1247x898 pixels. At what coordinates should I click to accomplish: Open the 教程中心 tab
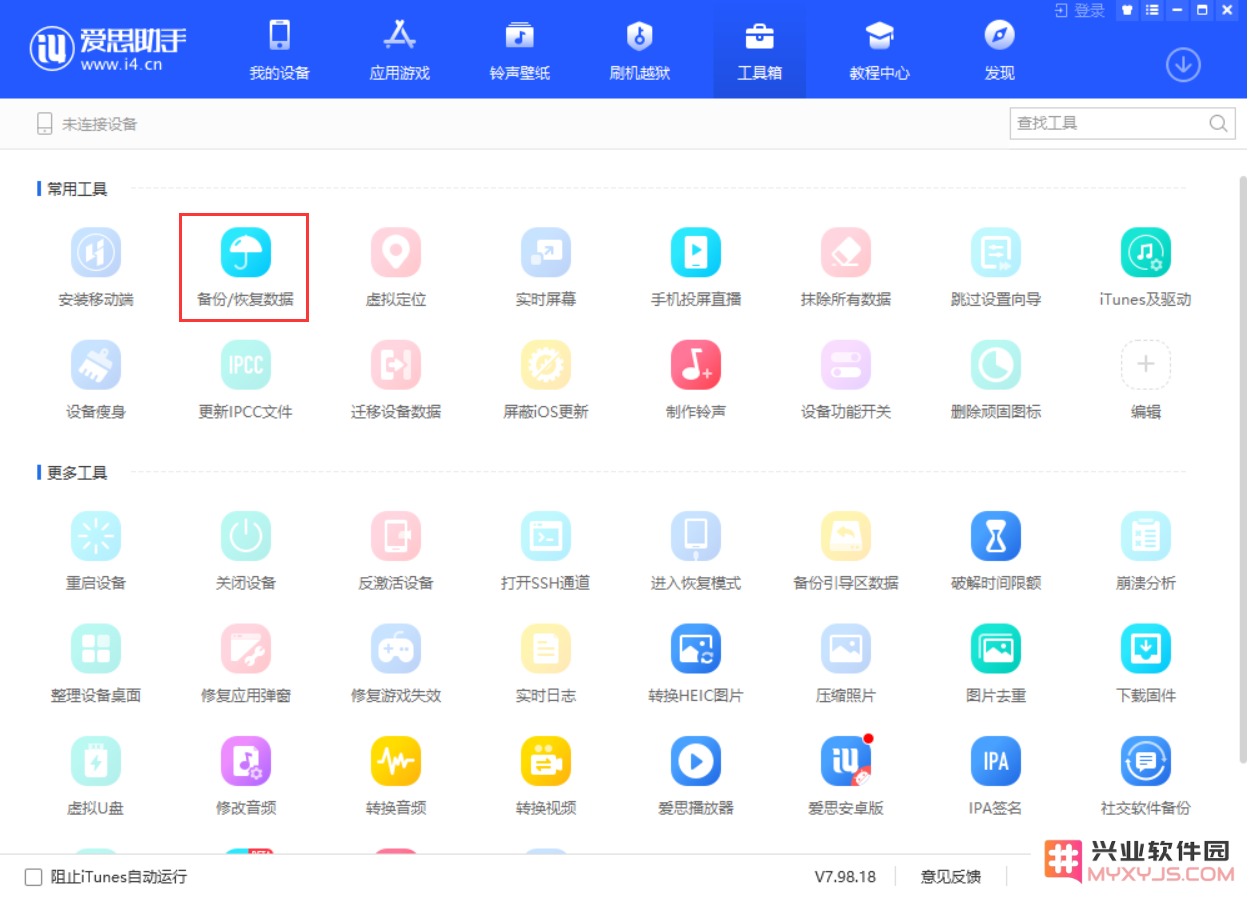880,50
